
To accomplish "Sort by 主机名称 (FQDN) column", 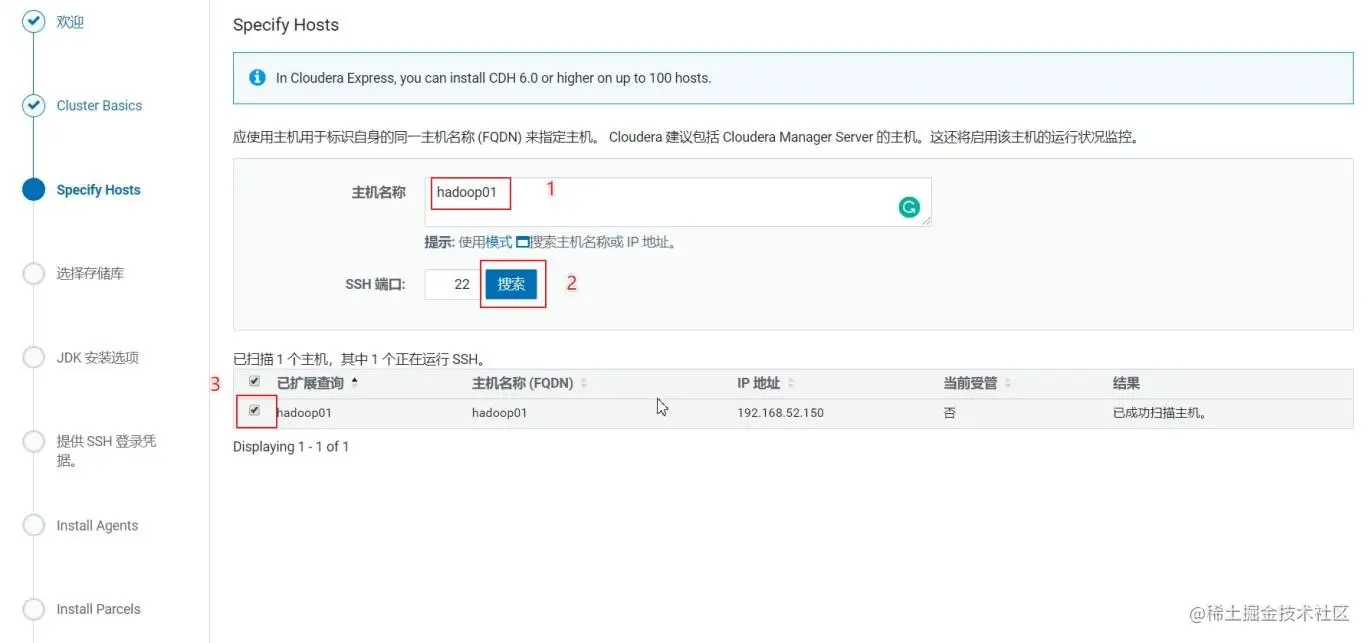I will coord(529,383).
